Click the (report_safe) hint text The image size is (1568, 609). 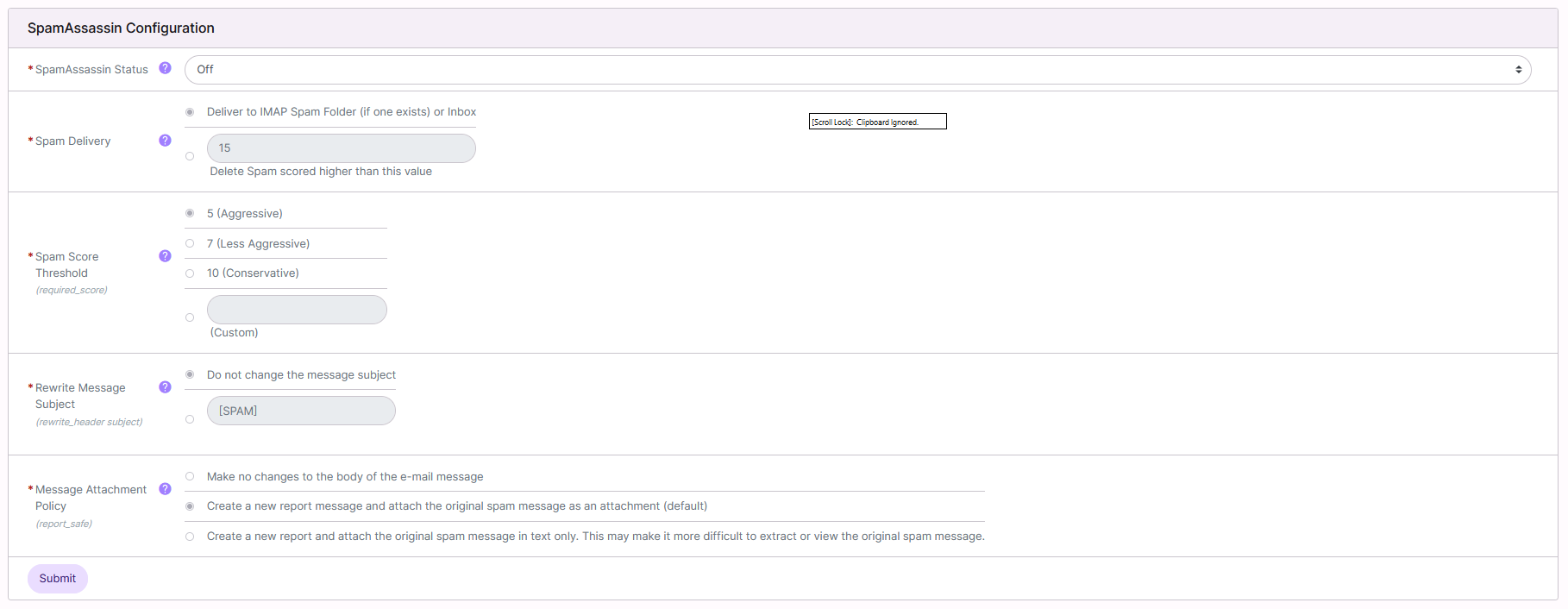point(64,524)
